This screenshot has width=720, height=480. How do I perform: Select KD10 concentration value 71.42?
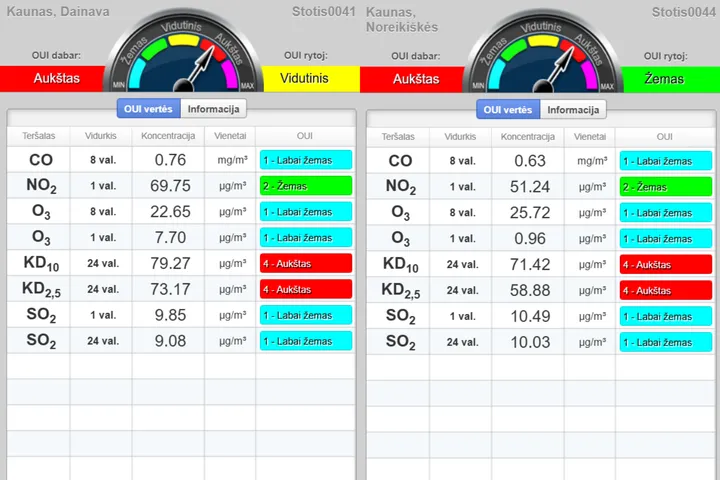[530, 264]
